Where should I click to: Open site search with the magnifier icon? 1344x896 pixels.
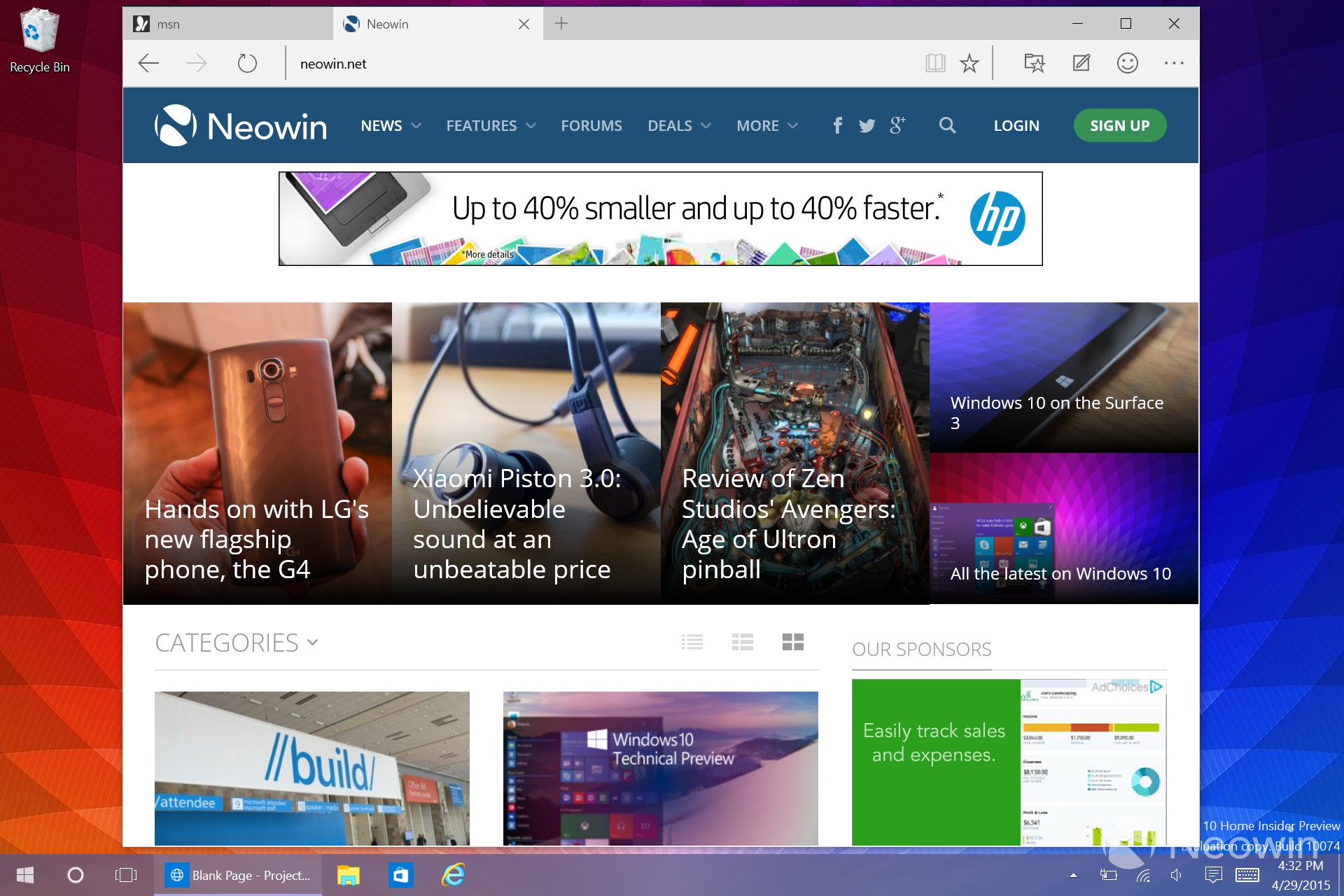coord(947,125)
